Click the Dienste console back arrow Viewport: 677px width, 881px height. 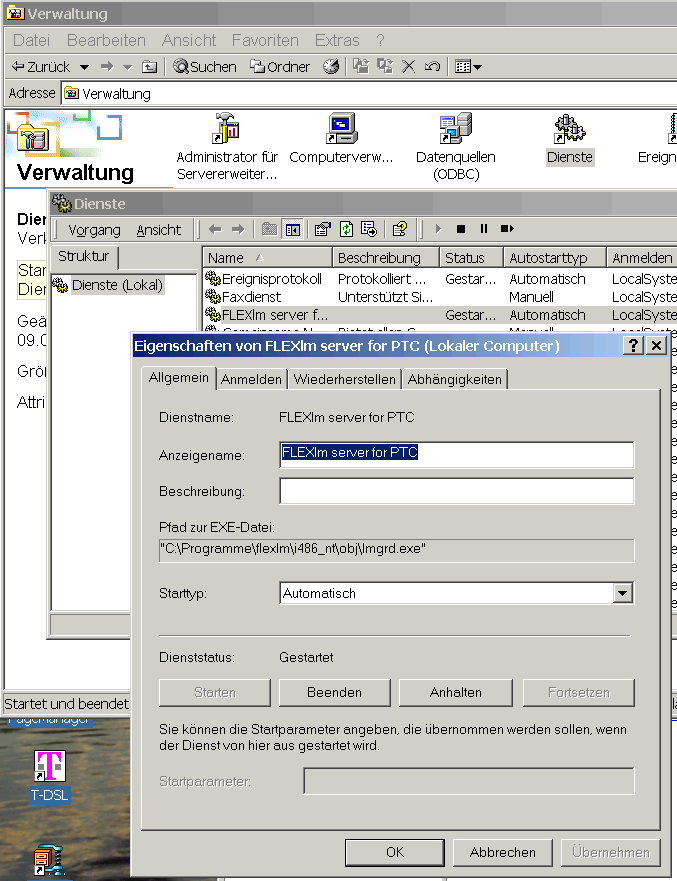215,229
